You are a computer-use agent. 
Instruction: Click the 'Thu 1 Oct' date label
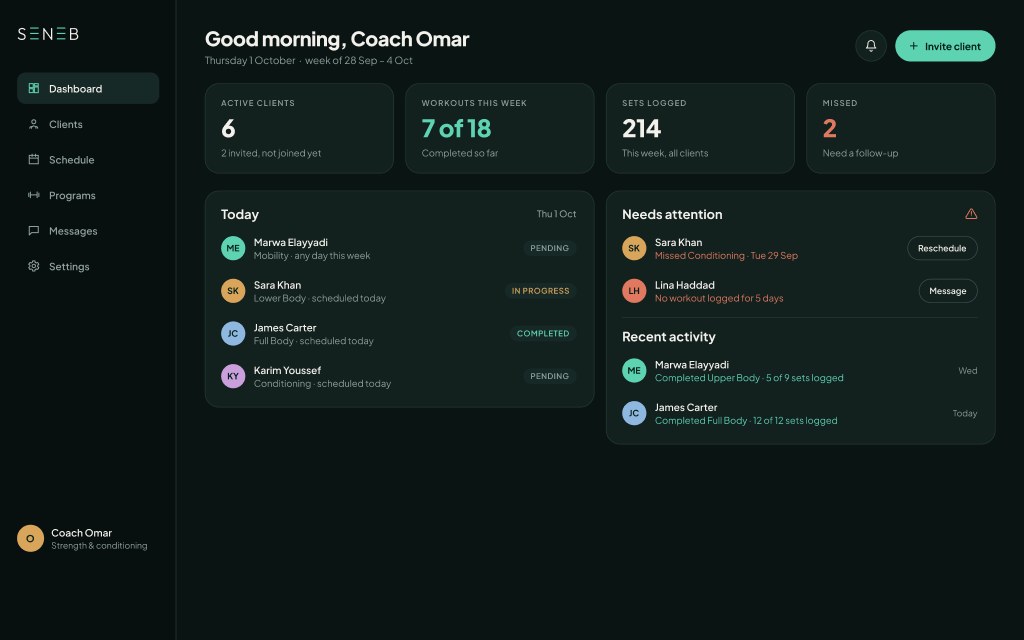click(x=556, y=214)
